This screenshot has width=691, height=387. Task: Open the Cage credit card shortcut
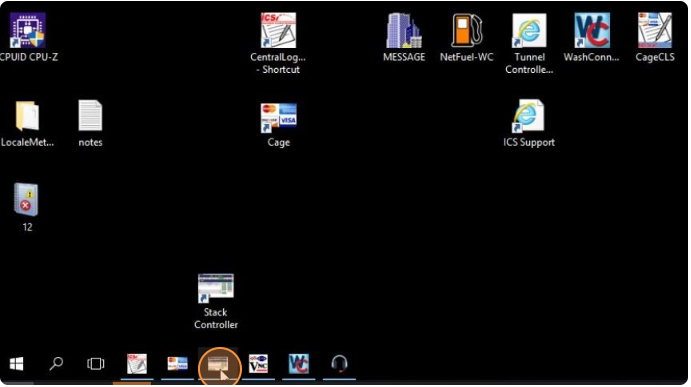[x=278, y=117]
